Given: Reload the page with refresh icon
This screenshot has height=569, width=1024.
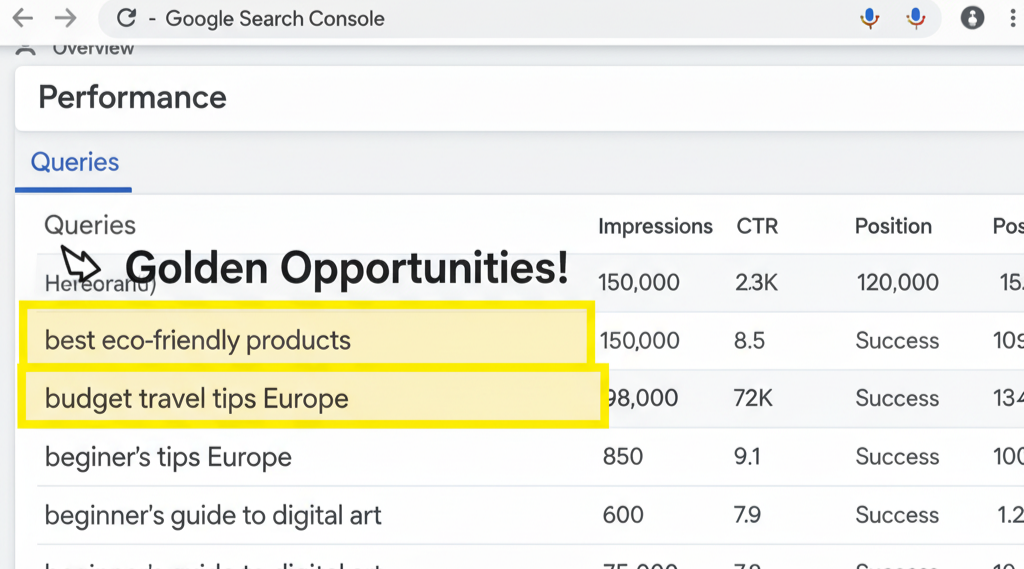Looking at the screenshot, I should 126,18.
